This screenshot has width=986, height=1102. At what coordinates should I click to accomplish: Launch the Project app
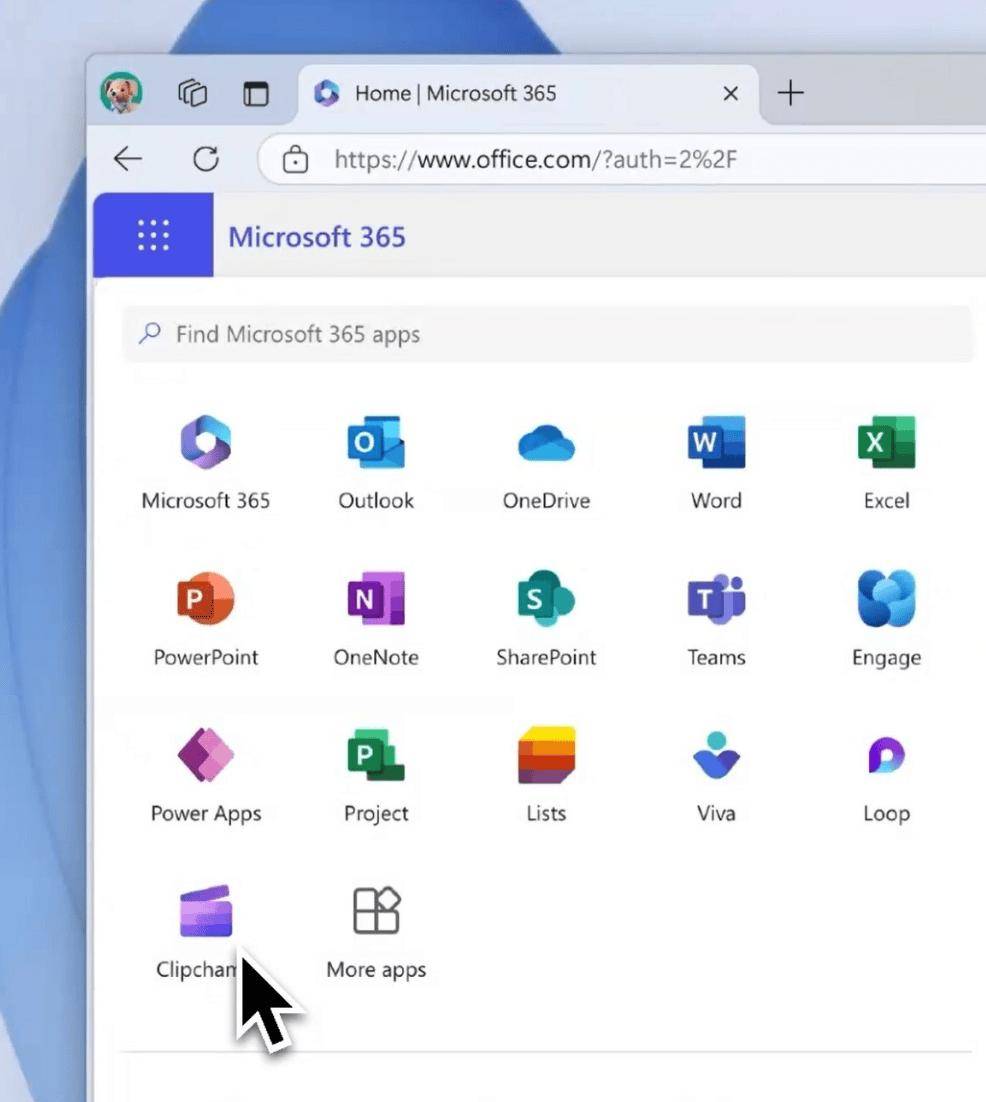(376, 775)
